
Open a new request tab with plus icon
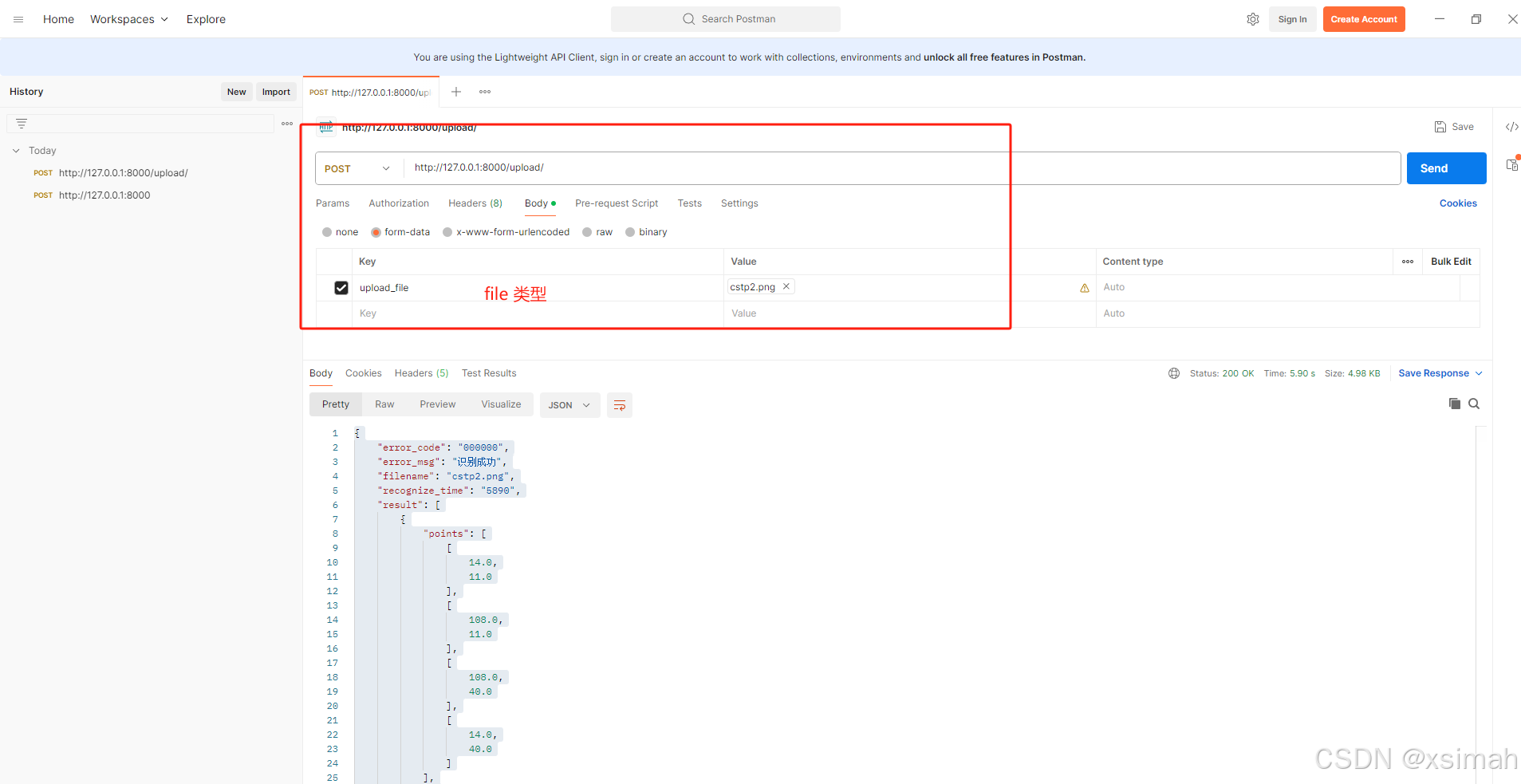456,92
